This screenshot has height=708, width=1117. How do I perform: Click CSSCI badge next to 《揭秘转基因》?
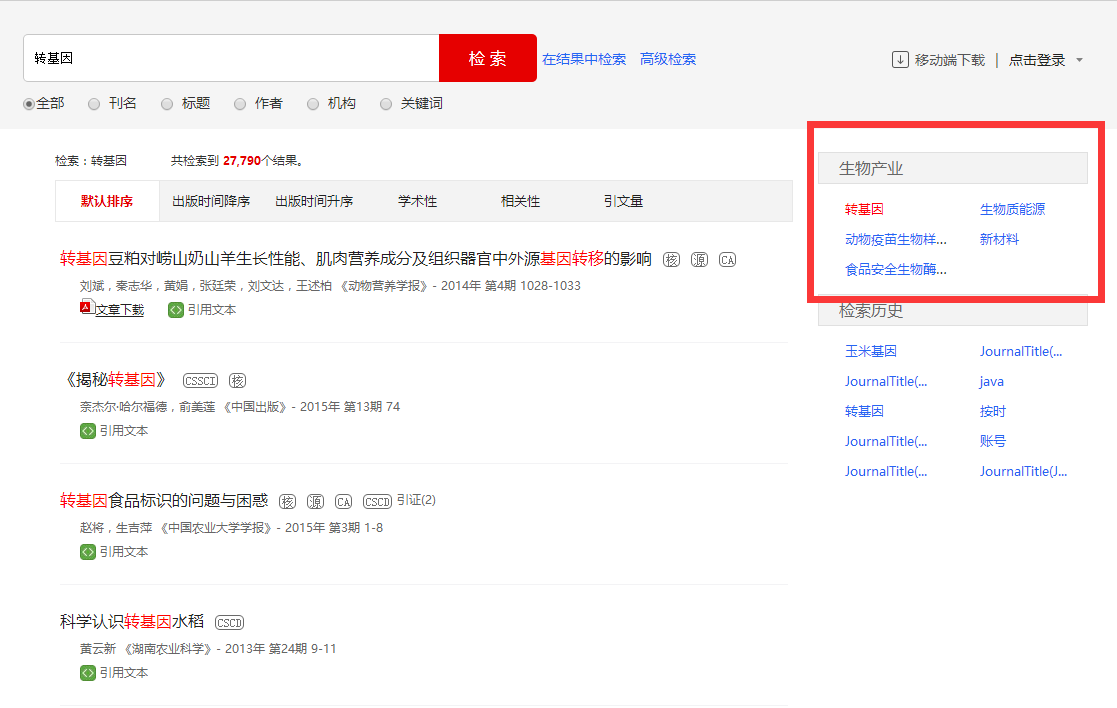pos(200,381)
